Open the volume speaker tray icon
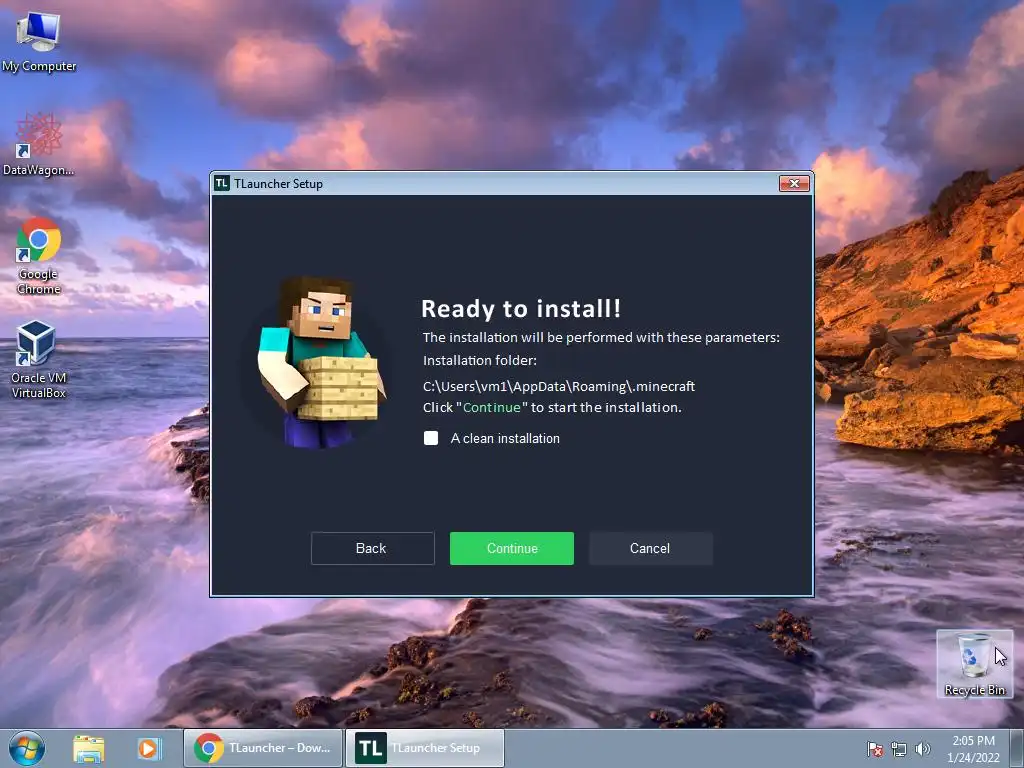The image size is (1024, 768). tap(923, 749)
